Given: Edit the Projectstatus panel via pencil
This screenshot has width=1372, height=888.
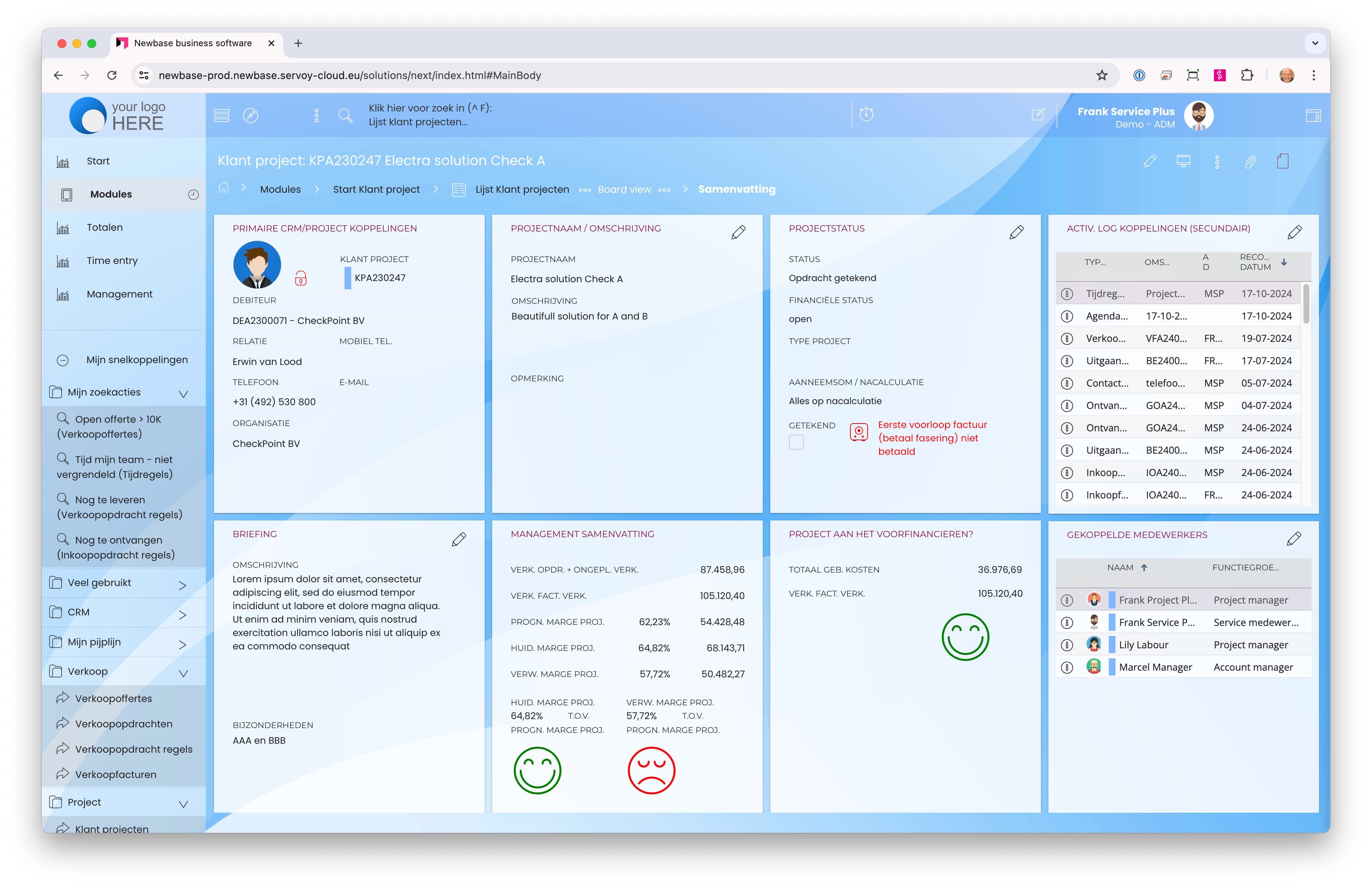Looking at the screenshot, I should (1016, 232).
